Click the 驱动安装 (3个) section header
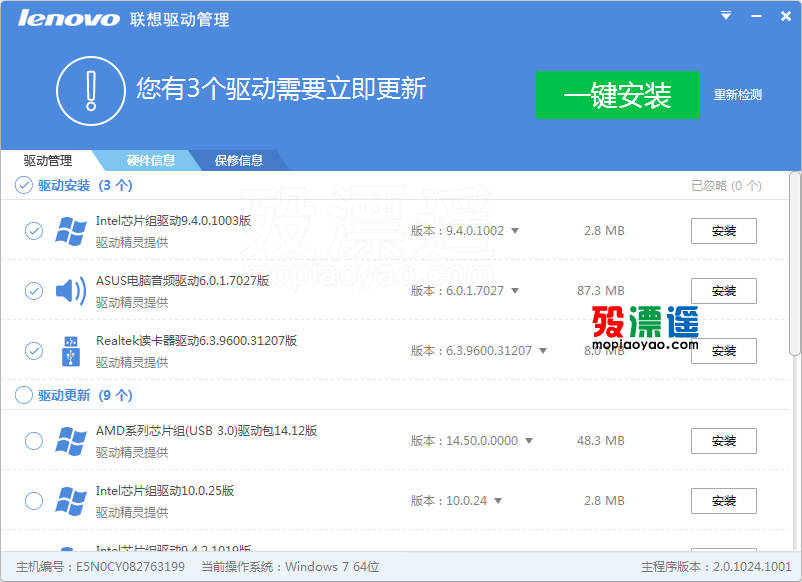 [x=85, y=185]
